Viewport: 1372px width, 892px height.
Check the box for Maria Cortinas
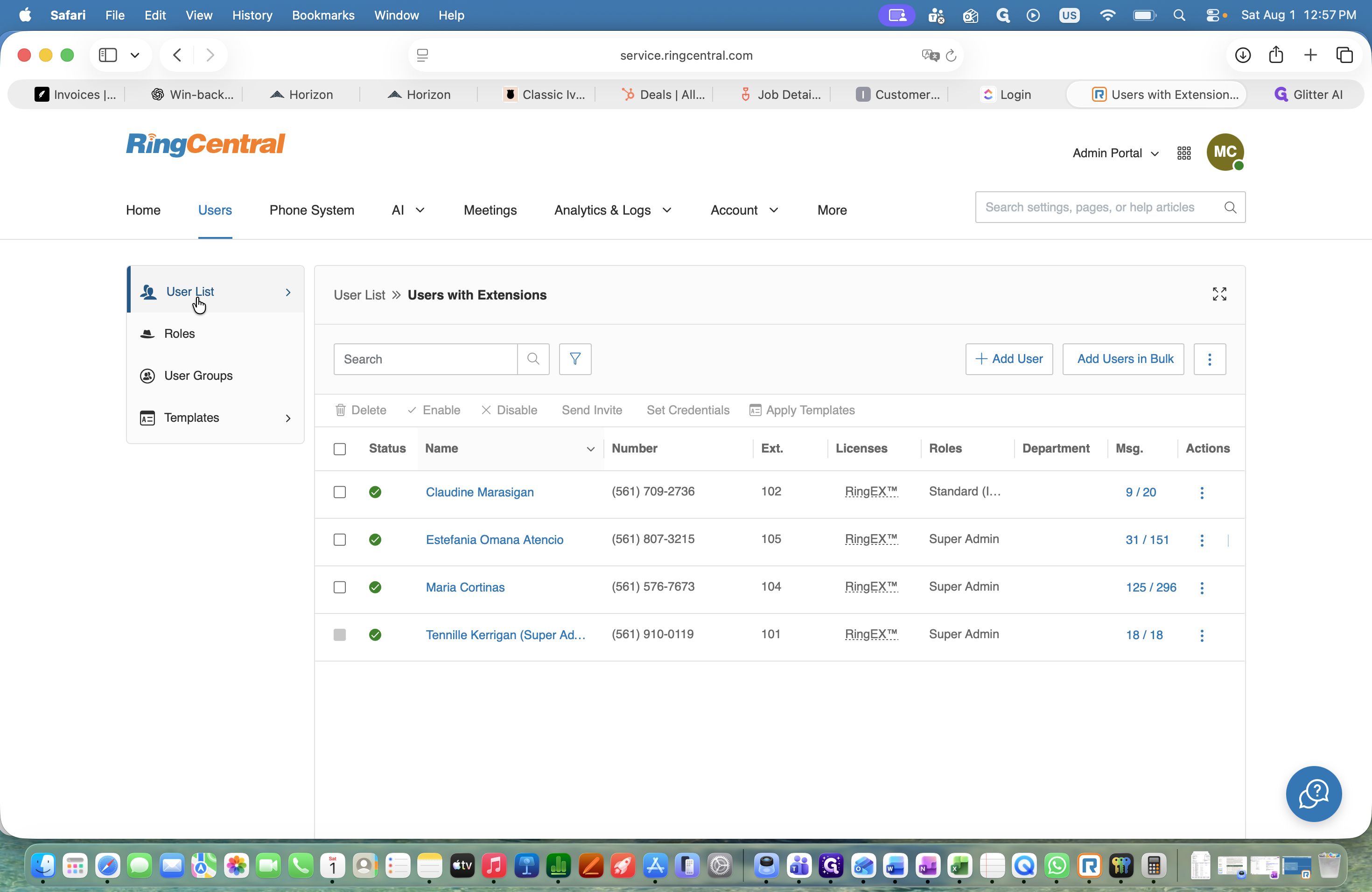[340, 587]
